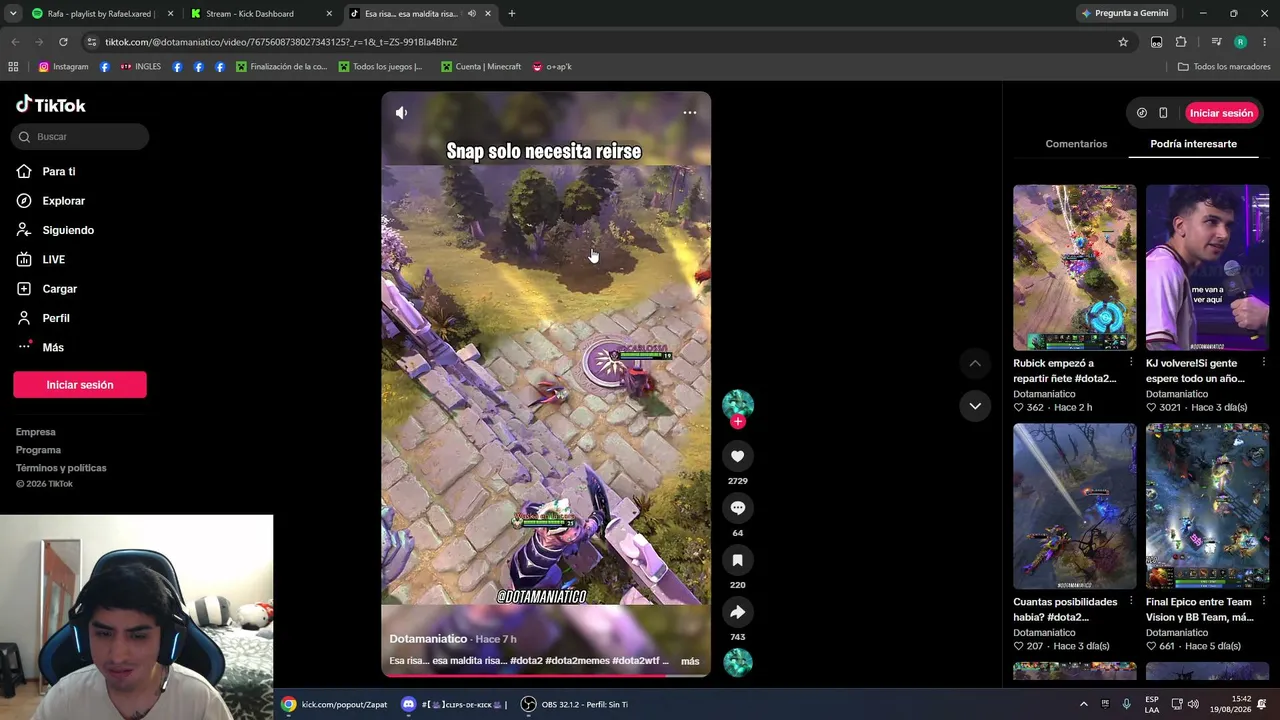The image size is (1280, 720).
Task: View site information icon in address bar
Action: 92,42
